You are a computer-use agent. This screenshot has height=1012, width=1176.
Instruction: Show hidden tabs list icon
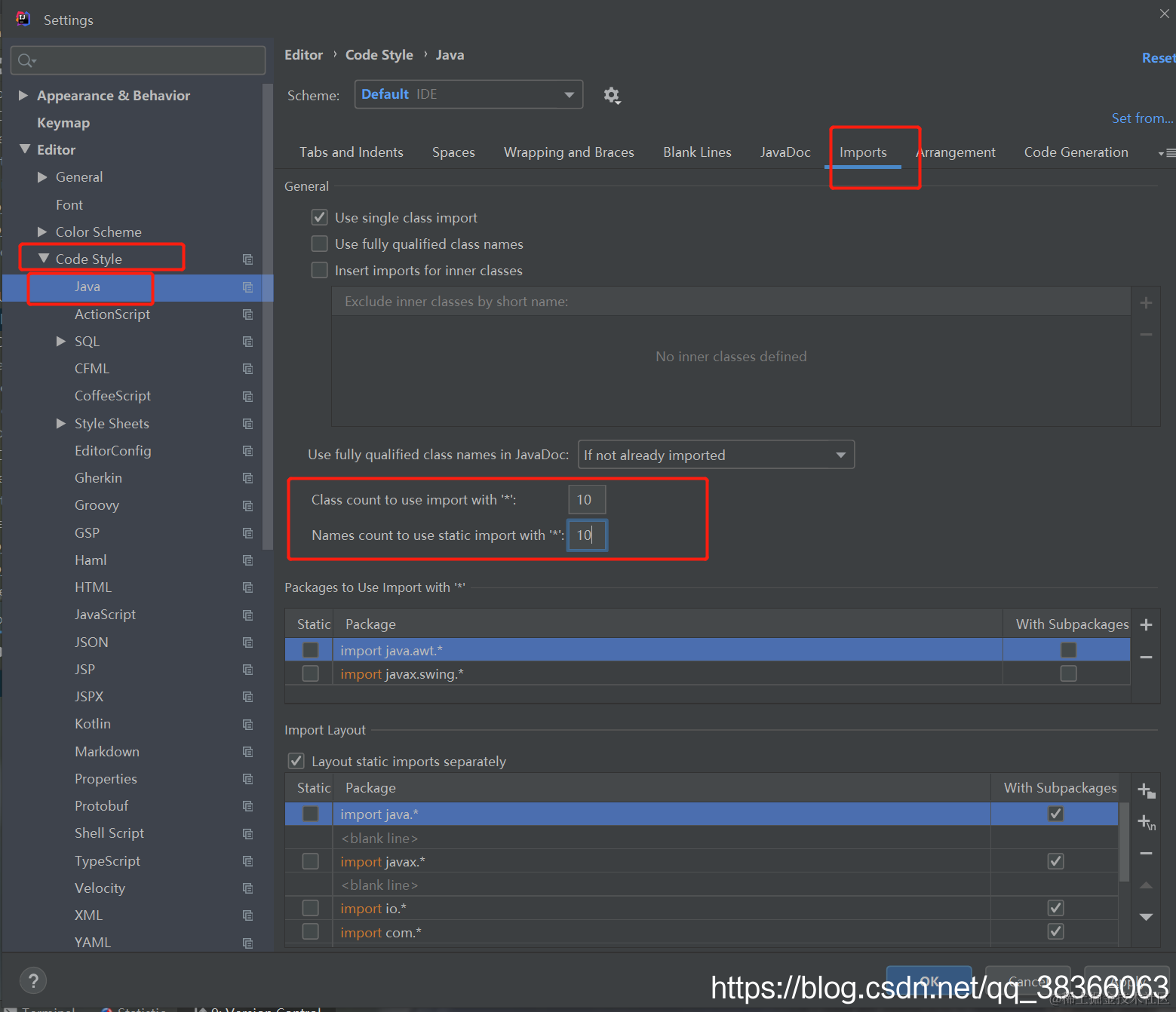pos(1166,153)
